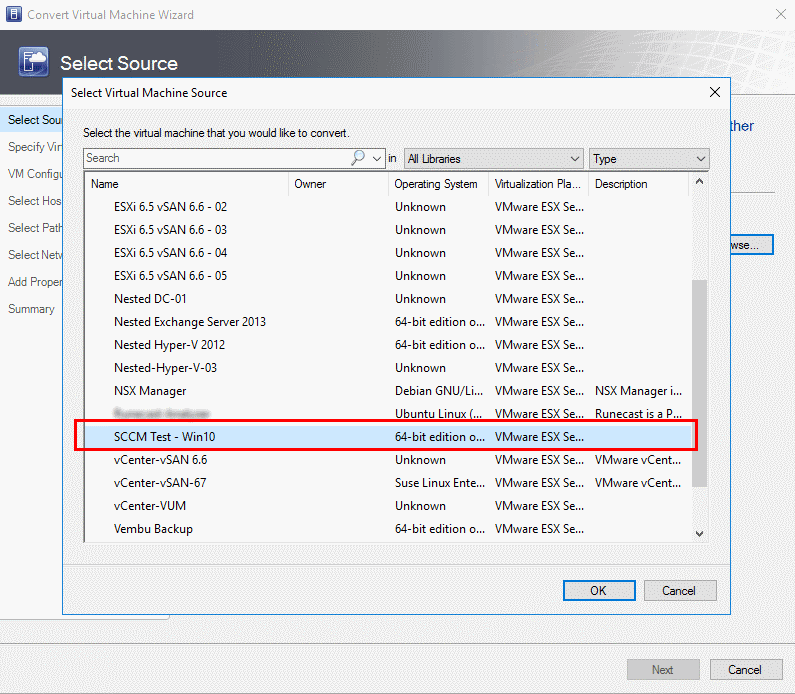
Task: Select ESXi 6.5 vSAN 6.6 - 03 row
Action: [388, 230]
